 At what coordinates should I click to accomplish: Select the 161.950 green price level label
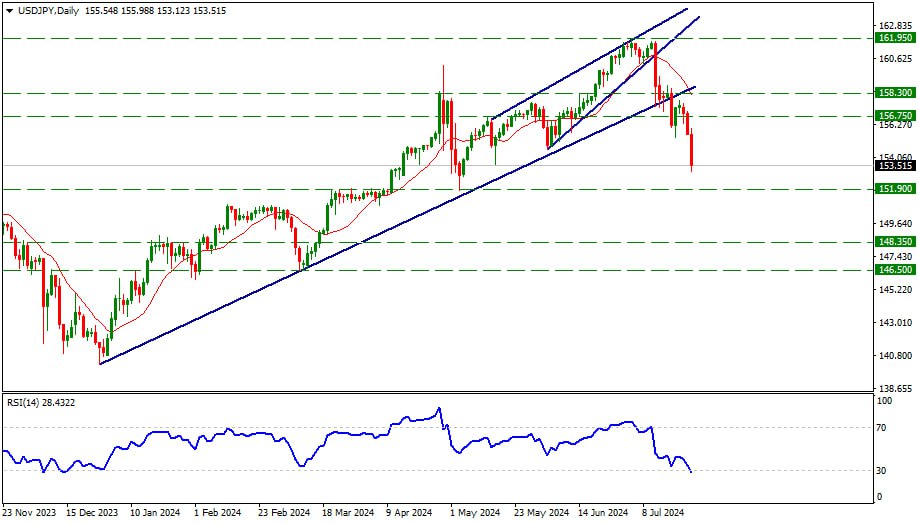click(895, 38)
